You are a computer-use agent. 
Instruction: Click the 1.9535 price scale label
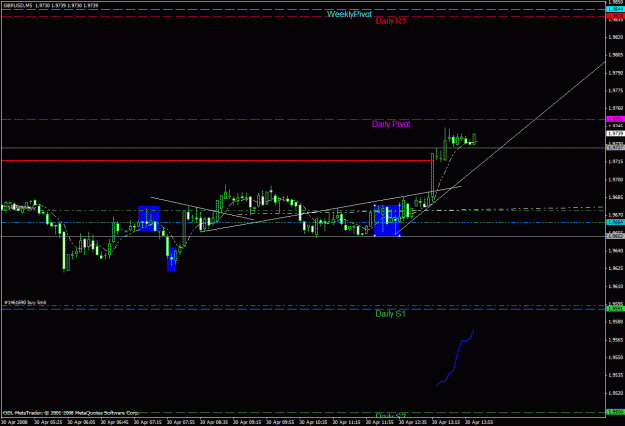(616, 375)
